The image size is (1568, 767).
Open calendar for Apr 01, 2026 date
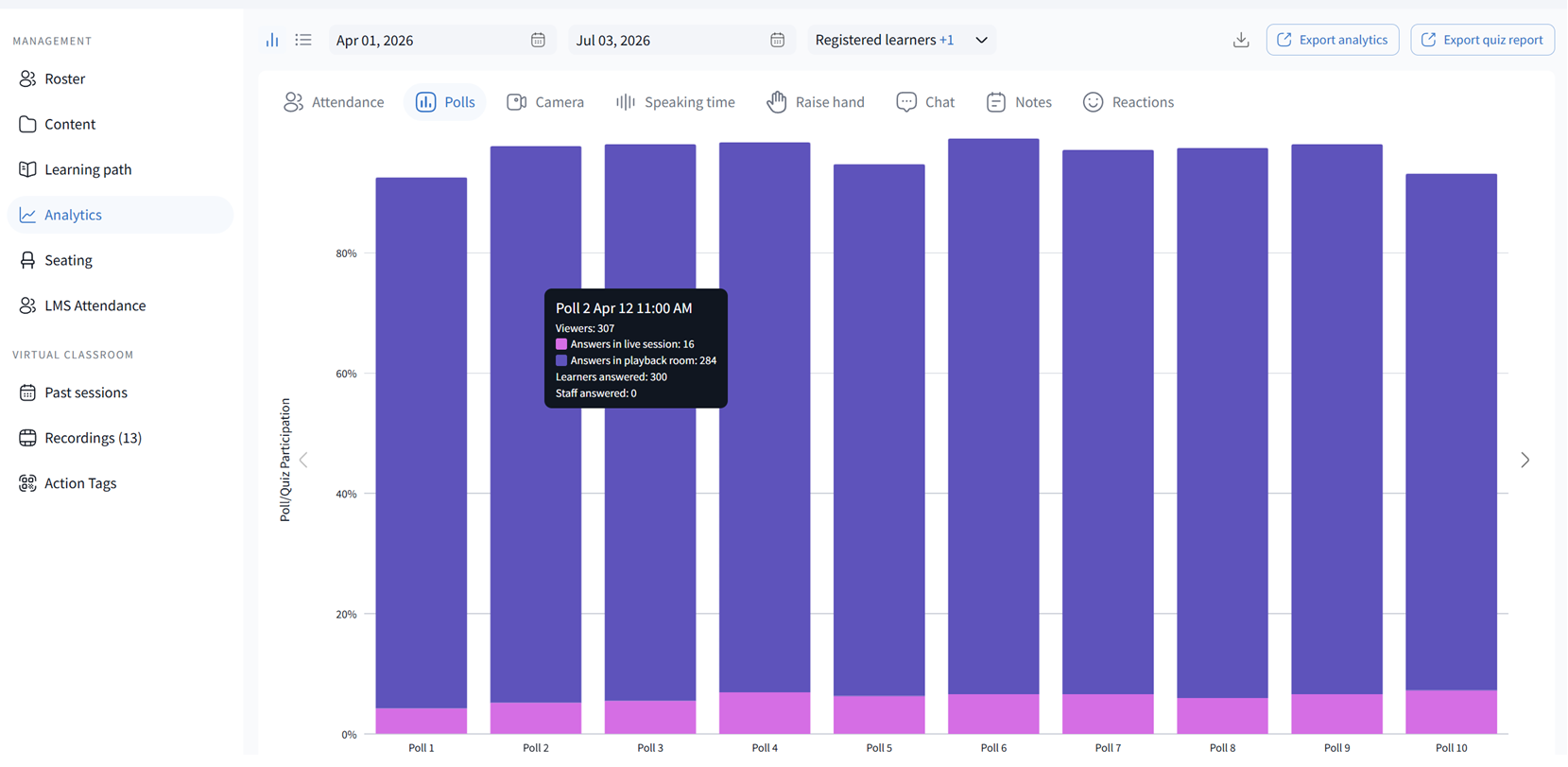point(538,40)
